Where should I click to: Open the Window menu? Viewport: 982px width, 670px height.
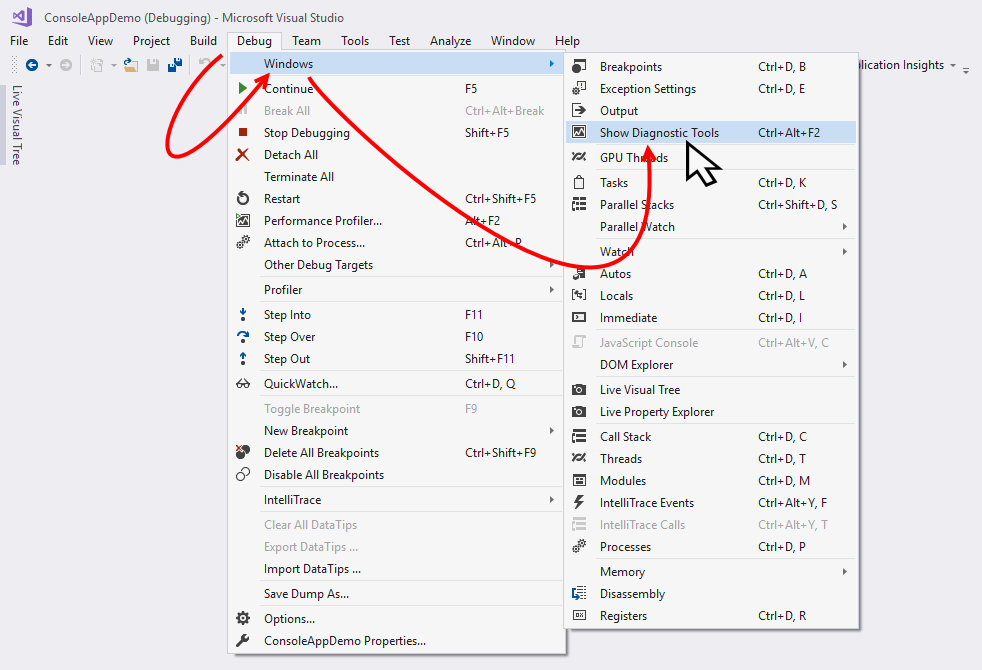[512, 41]
